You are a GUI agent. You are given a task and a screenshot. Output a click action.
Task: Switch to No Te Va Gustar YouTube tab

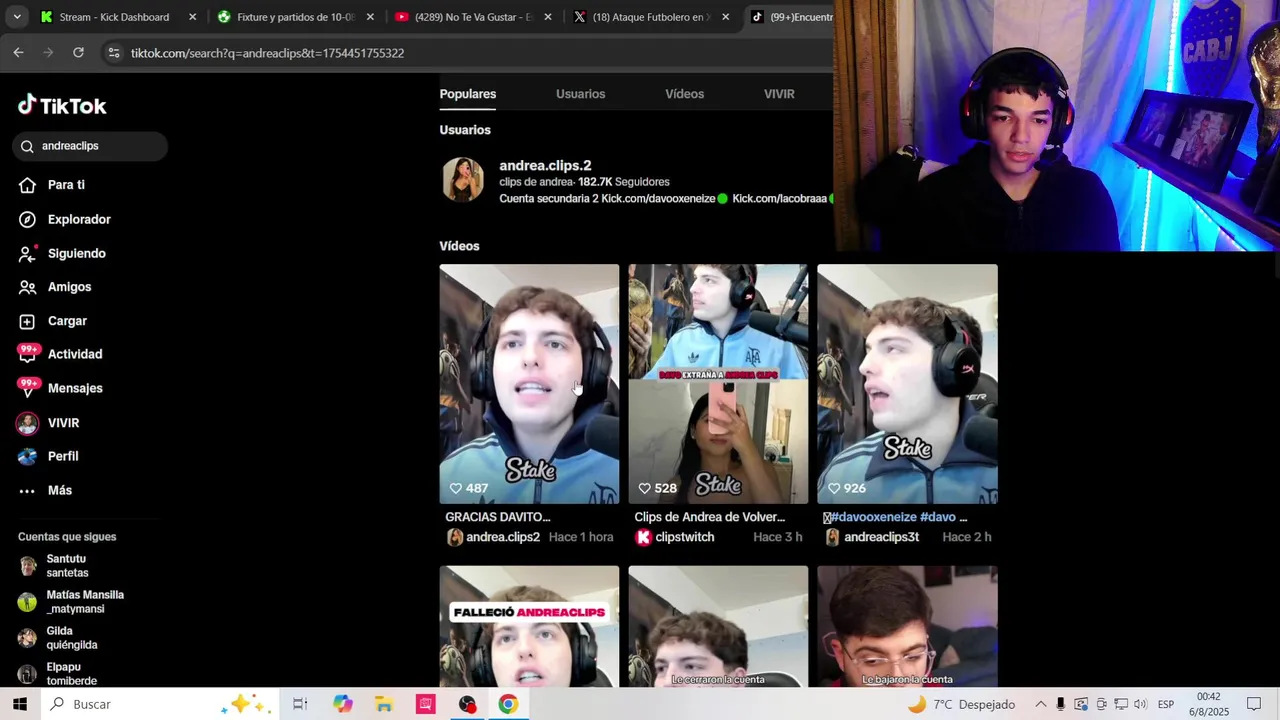473,17
